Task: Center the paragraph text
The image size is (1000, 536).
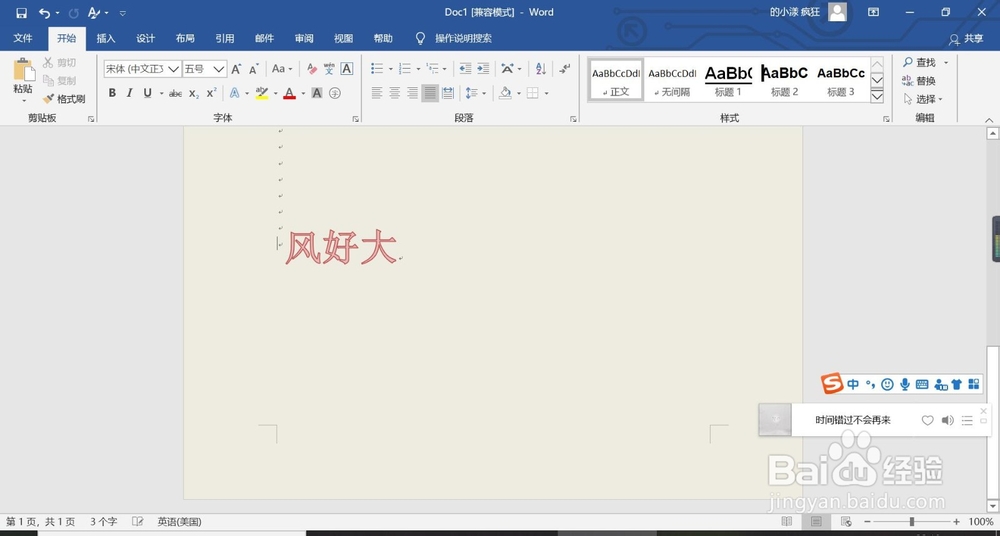Action: tap(395, 93)
